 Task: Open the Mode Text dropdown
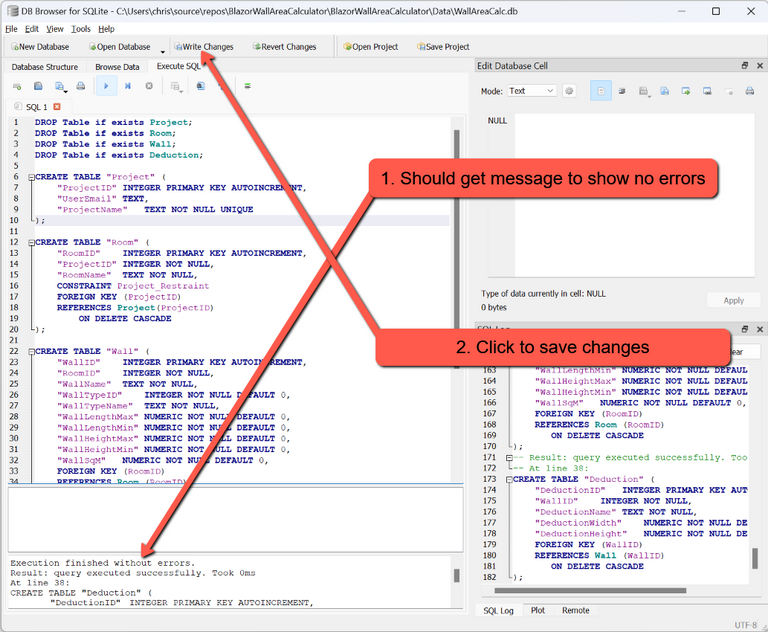point(531,91)
